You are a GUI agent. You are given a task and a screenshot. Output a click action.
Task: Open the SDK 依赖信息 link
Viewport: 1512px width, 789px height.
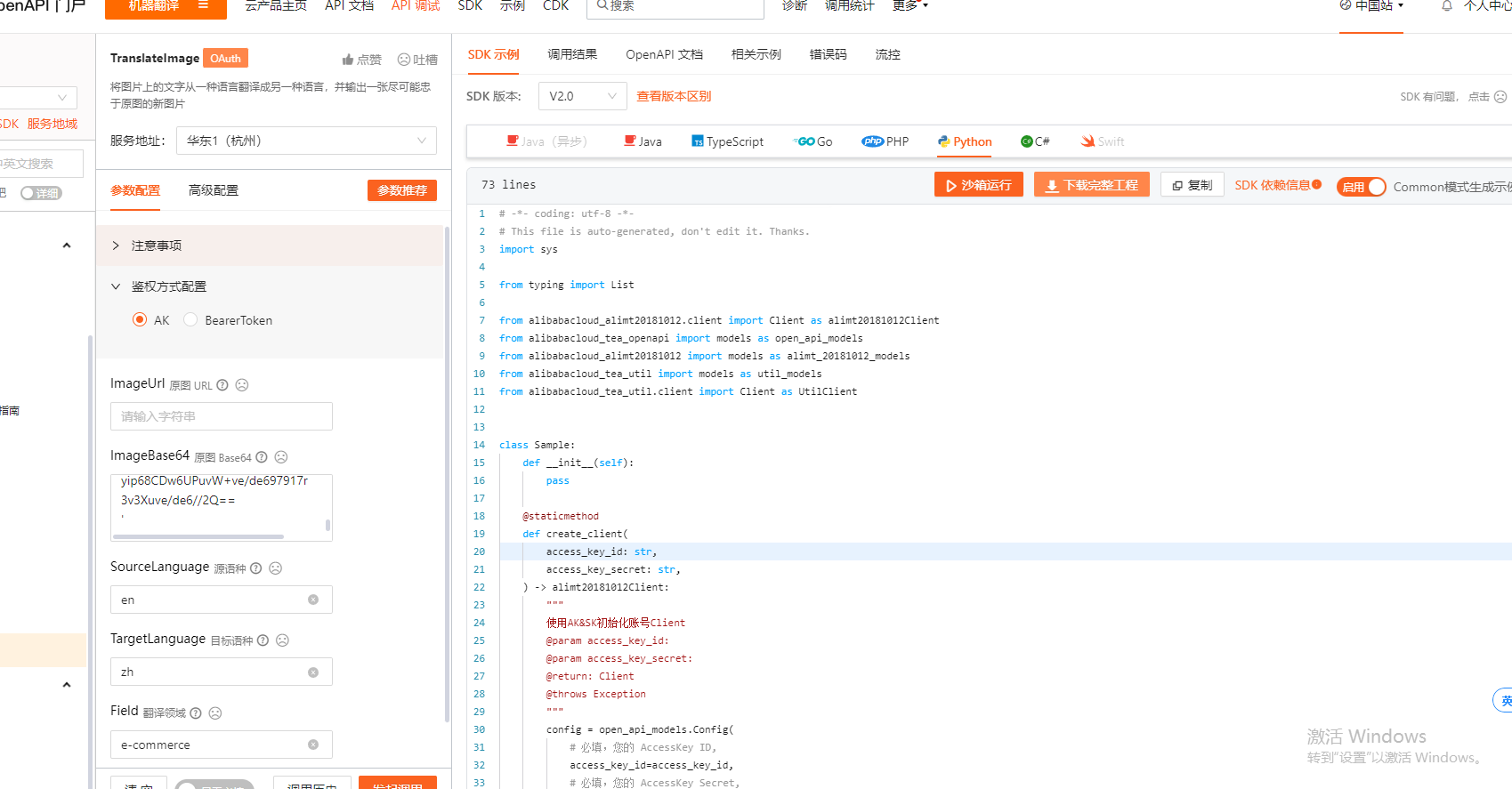point(1273,185)
